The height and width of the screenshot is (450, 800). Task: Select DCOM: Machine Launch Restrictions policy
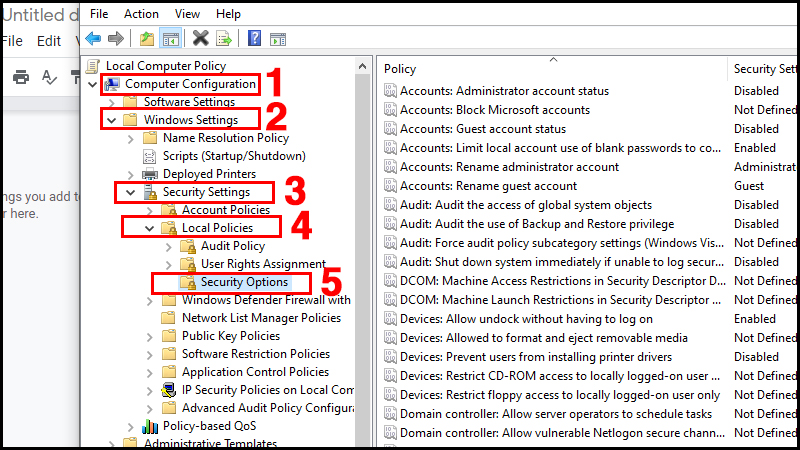[x=560, y=300]
